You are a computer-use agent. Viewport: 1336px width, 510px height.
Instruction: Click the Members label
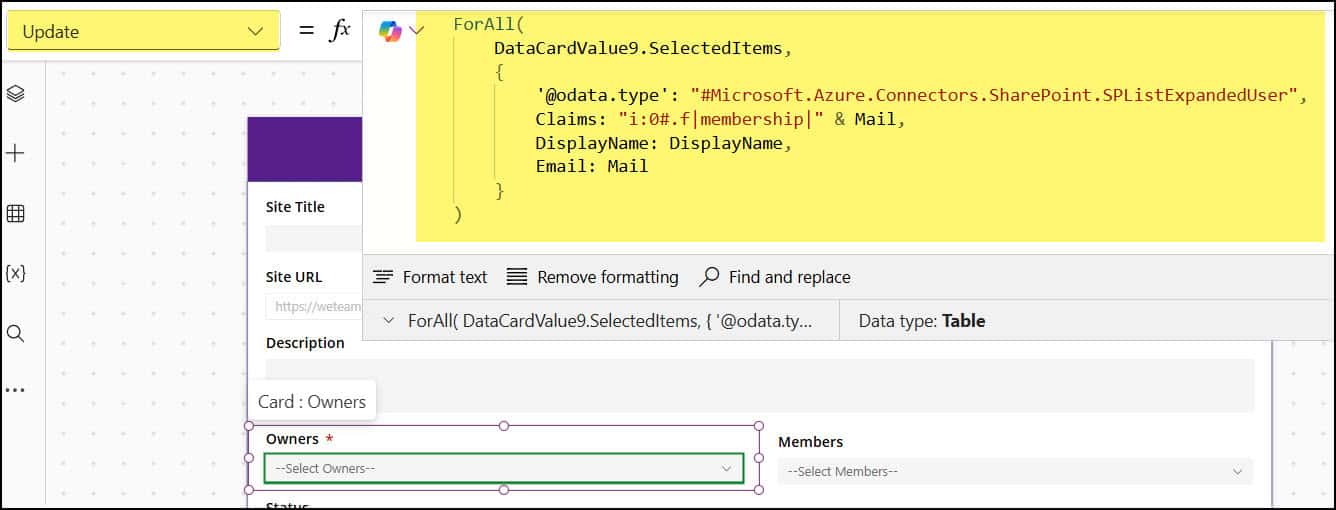pyautogui.click(x=811, y=441)
